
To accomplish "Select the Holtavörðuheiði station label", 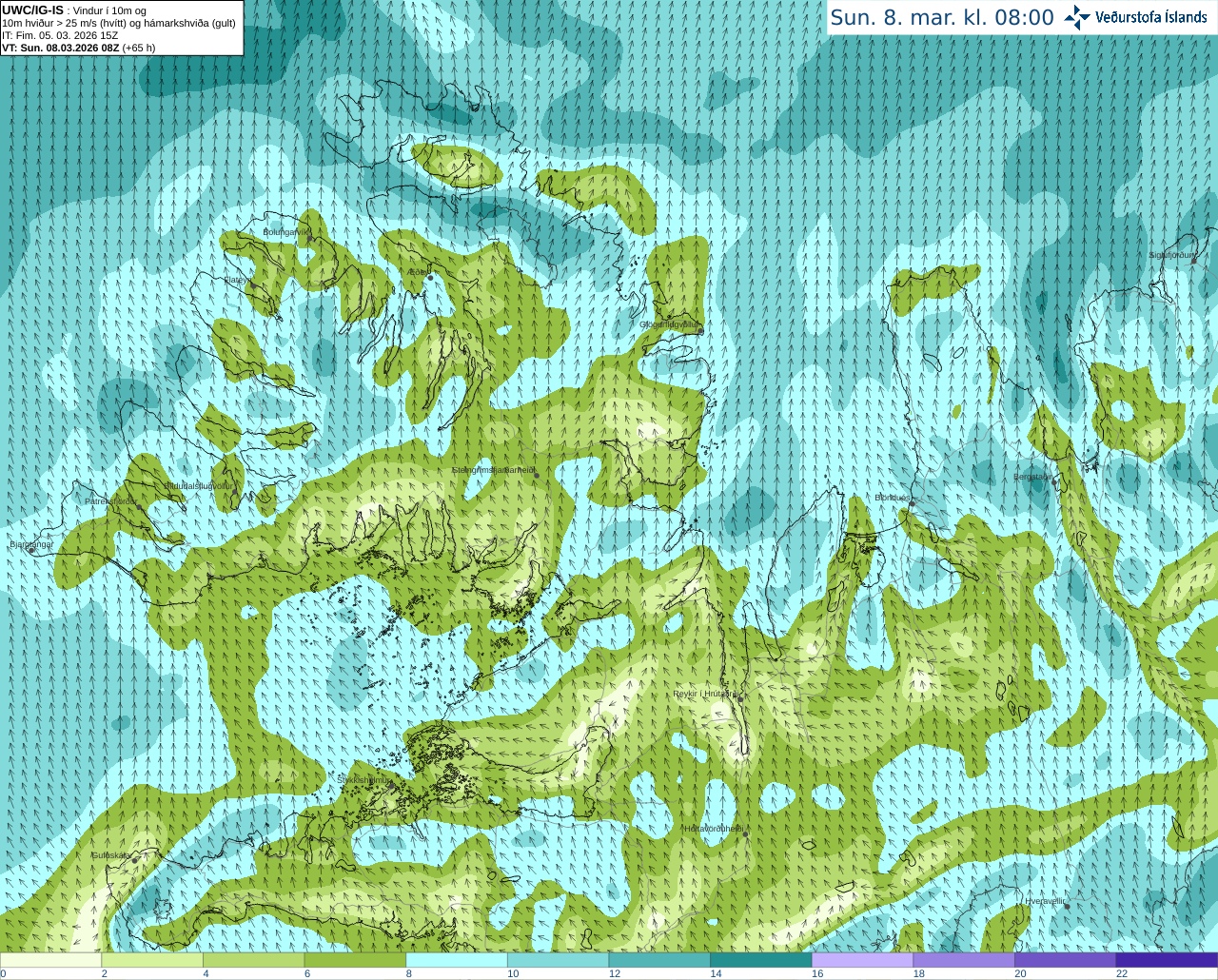I will coord(714,829).
